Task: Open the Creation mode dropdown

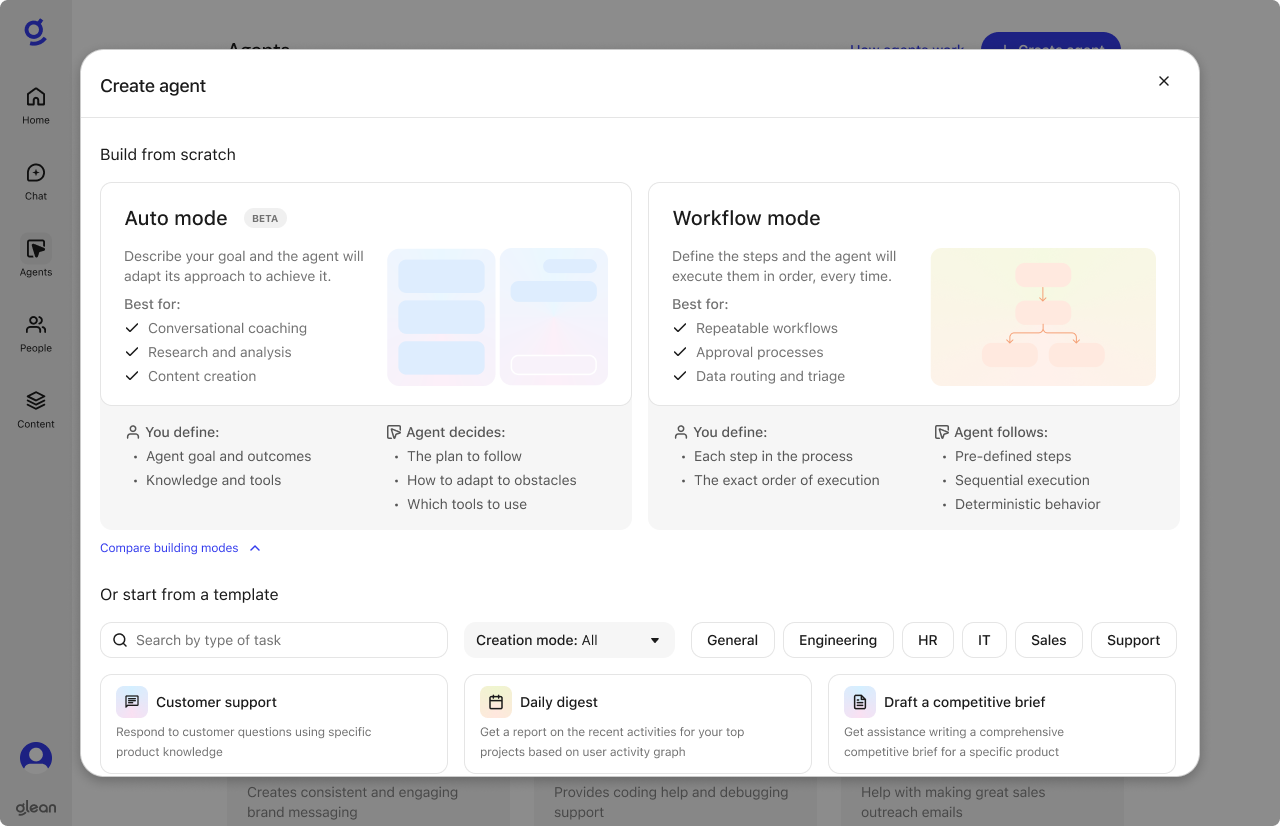Action: [569, 640]
